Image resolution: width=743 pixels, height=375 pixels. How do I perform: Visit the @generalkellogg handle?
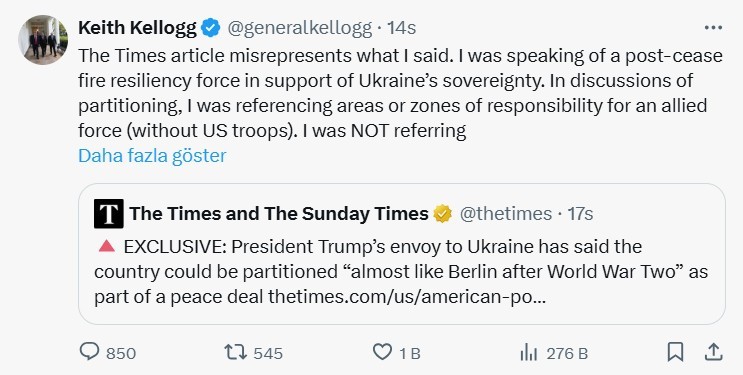[299, 28]
